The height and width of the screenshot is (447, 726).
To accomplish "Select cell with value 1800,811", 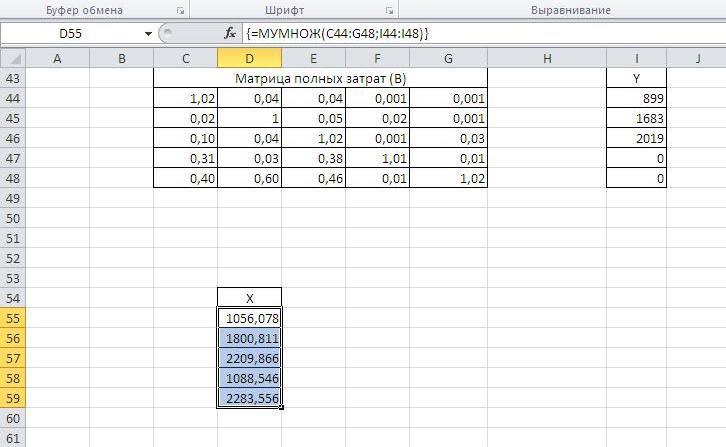I will pyautogui.click(x=249, y=338).
